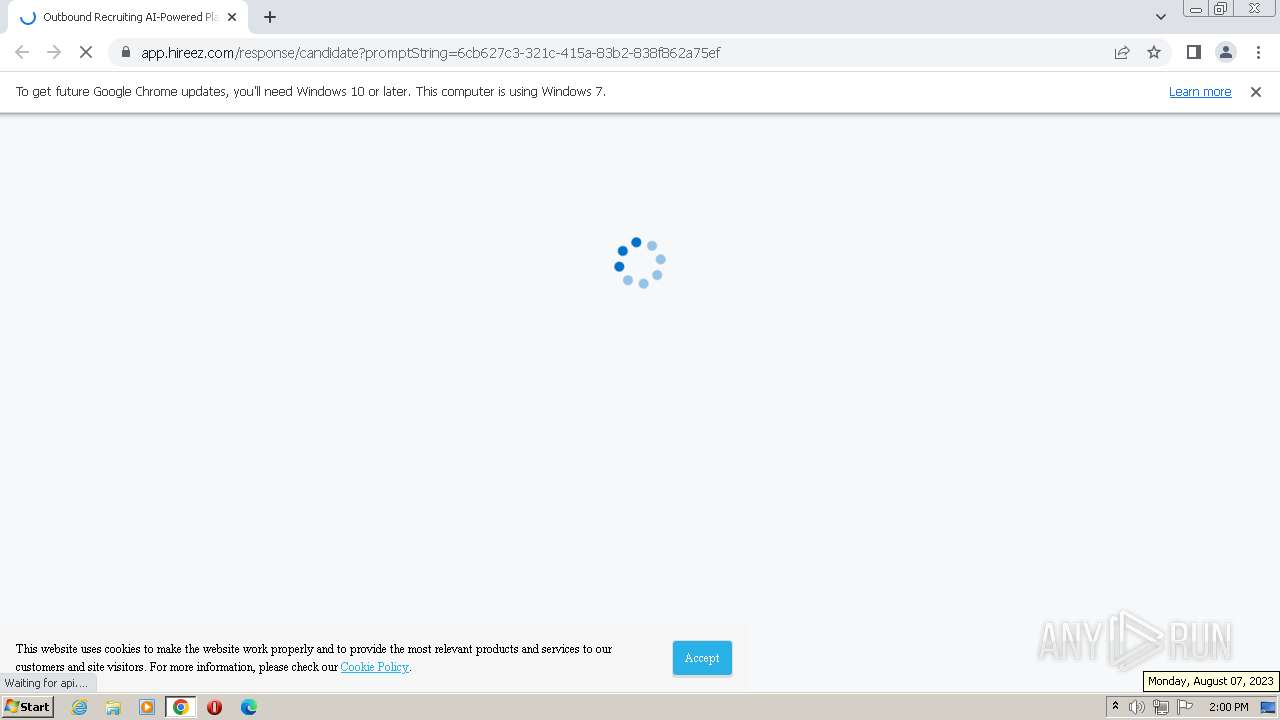Close the Outbound Recruiting tab
1280x720 pixels.
pos(232,17)
